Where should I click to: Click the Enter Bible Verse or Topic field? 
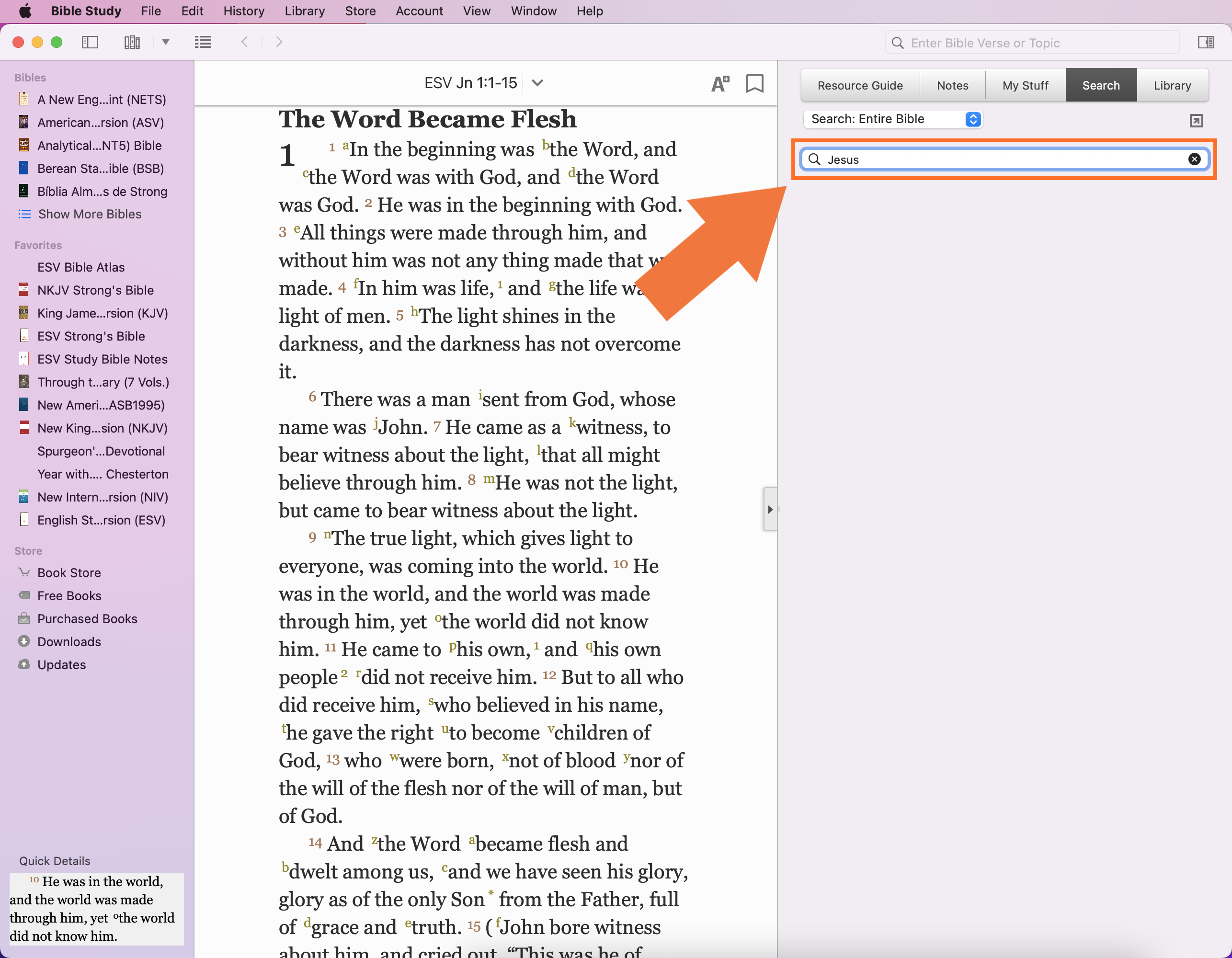tap(1038, 43)
